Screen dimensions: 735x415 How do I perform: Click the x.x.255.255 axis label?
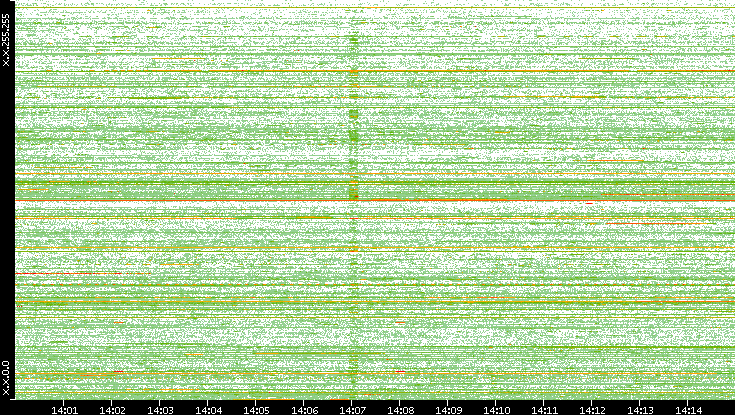(6, 40)
